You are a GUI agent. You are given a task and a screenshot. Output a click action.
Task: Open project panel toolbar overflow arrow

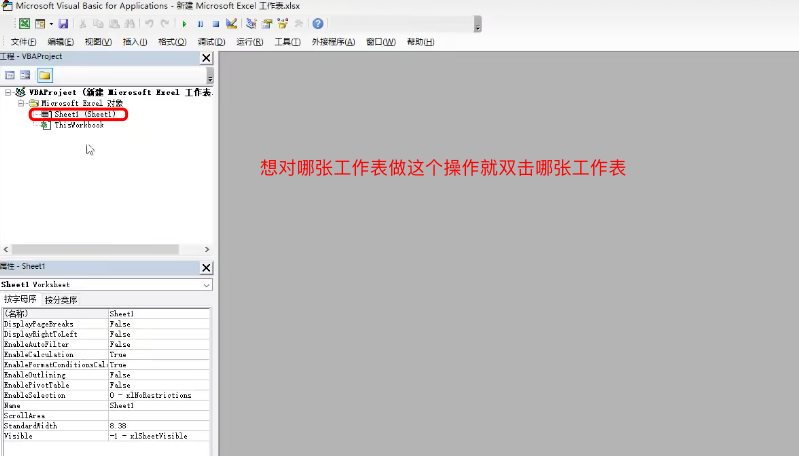[210, 76]
